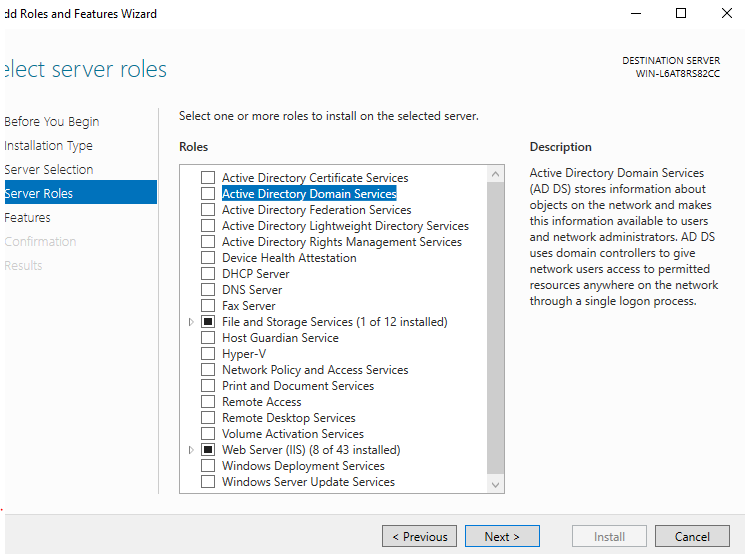745x554 pixels.
Task: Check Active Directory Federation Services checkbox
Action: click(x=208, y=210)
